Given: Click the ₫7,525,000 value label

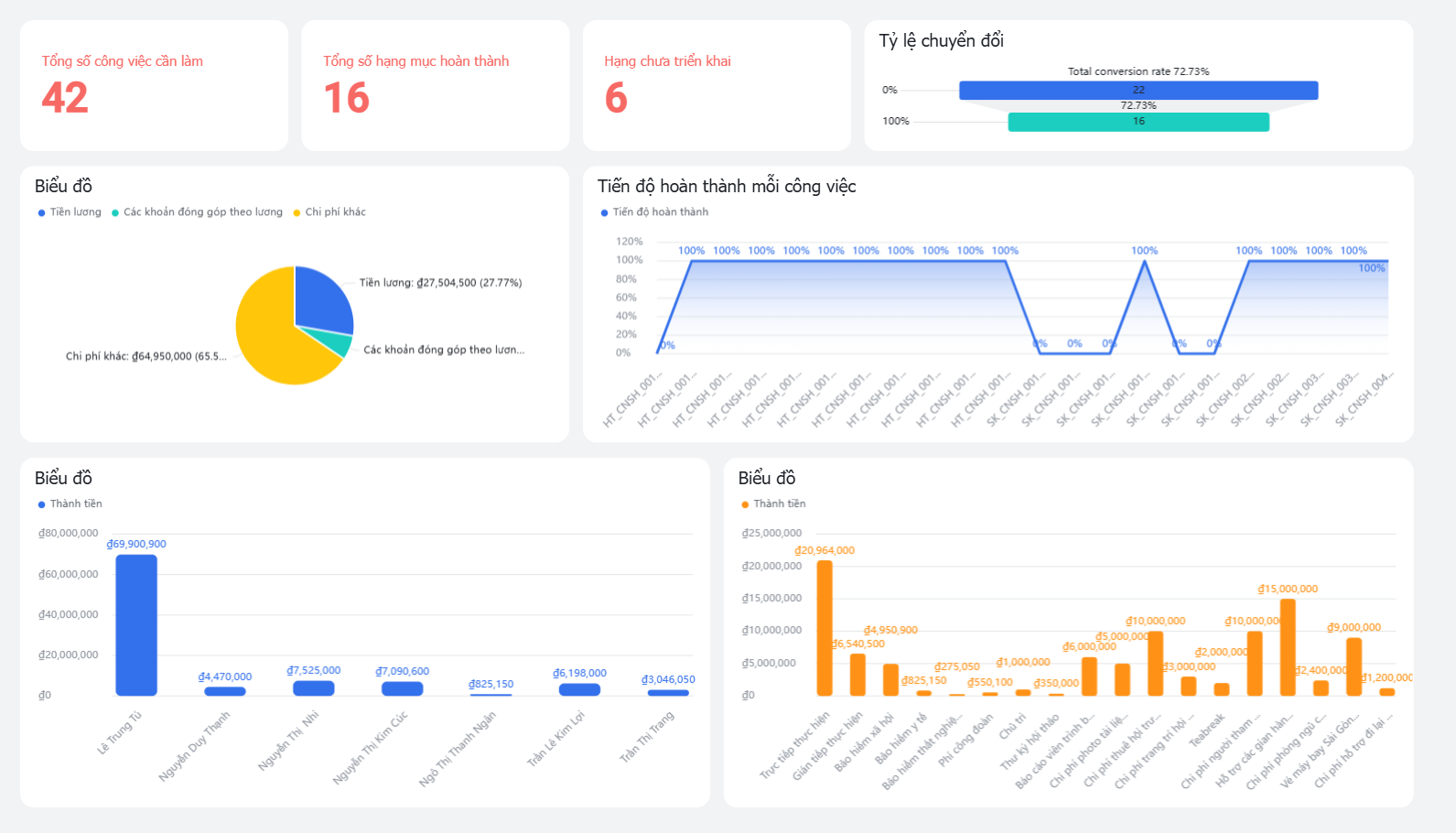Looking at the screenshot, I should [314, 670].
